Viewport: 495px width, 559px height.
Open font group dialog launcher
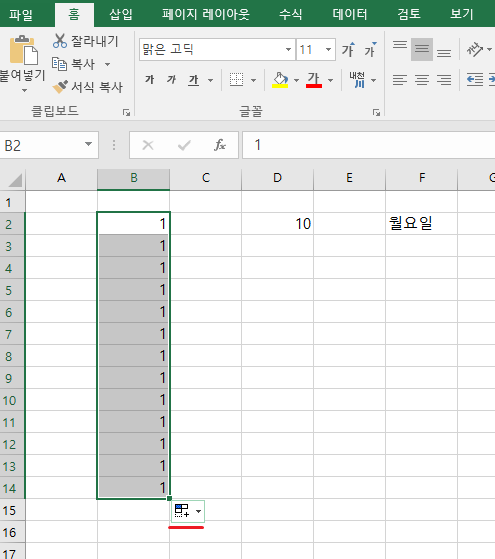[x=376, y=113]
